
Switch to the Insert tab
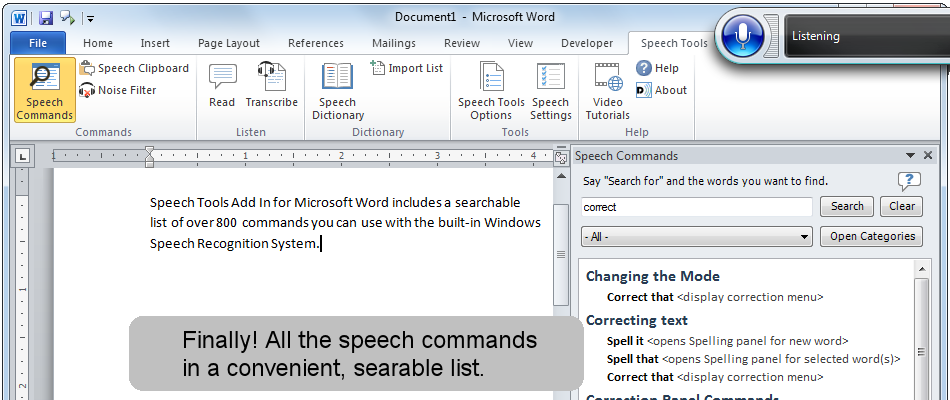(155, 43)
